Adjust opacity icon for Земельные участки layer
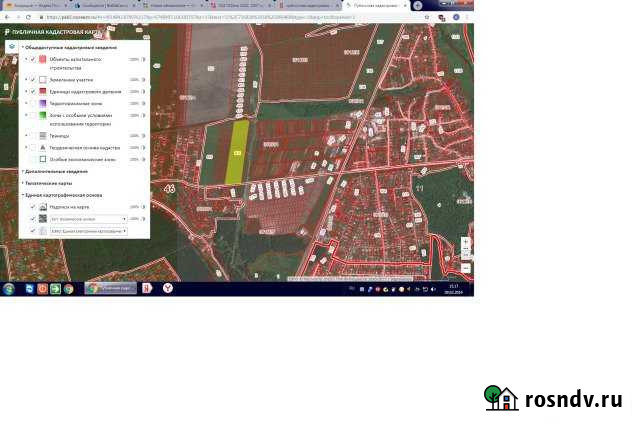Viewport: 640px width, 427px height. click(144, 79)
